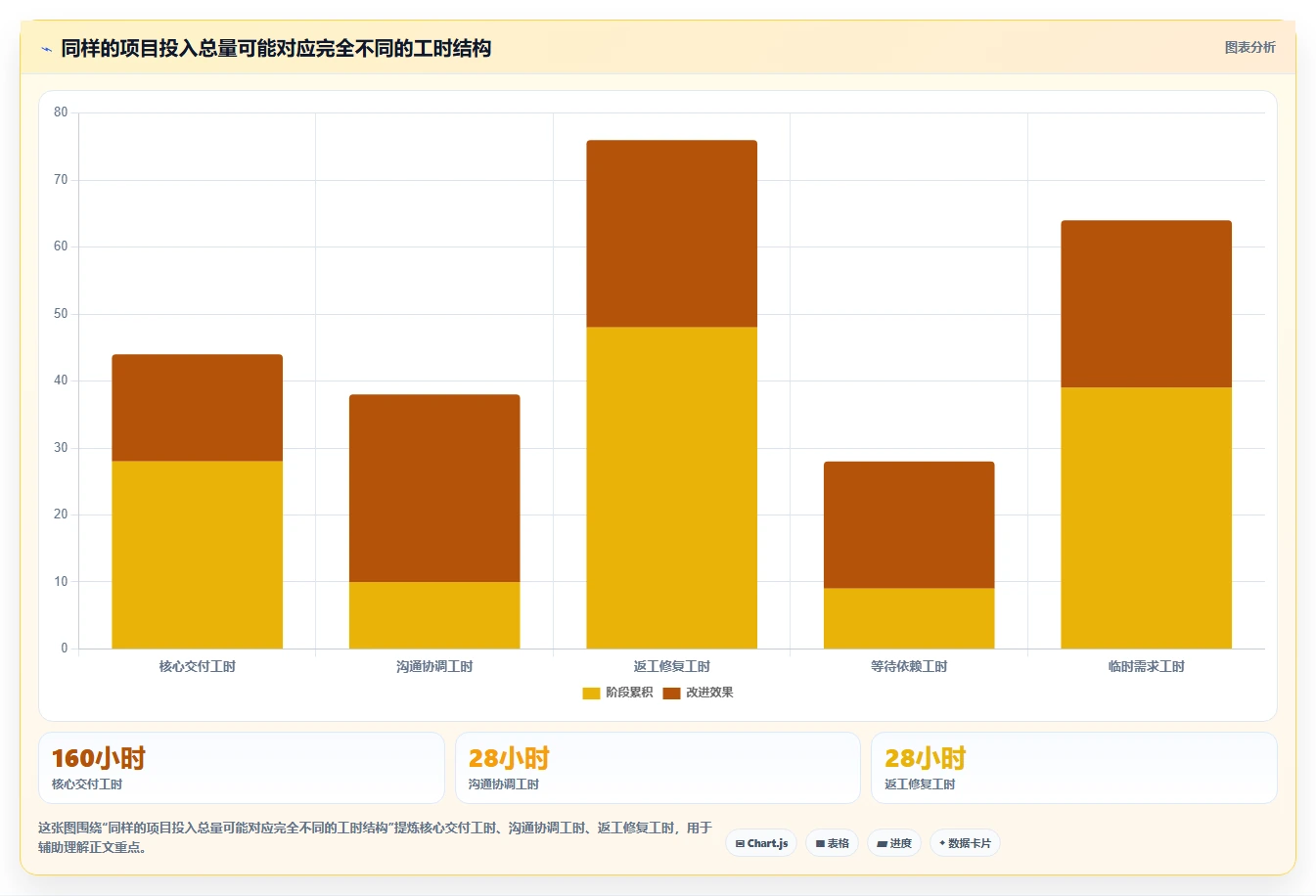The height and width of the screenshot is (896, 1316).
Task: Click the y-axis value 40
Action: tap(61, 381)
